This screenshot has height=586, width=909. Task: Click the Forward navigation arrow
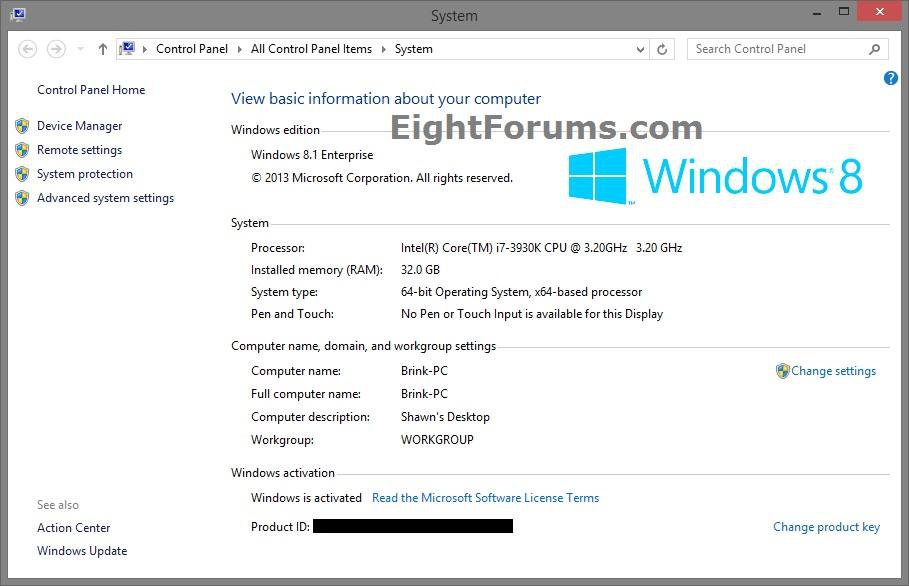pos(56,49)
